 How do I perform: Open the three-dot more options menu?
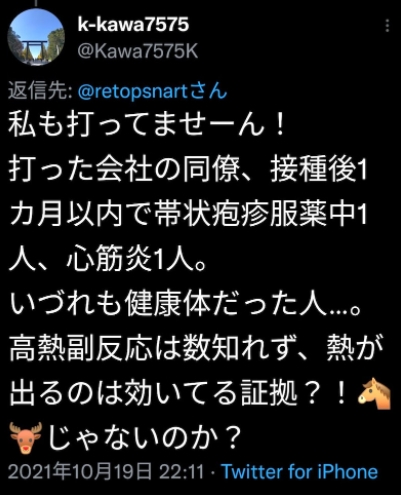click(387, 26)
